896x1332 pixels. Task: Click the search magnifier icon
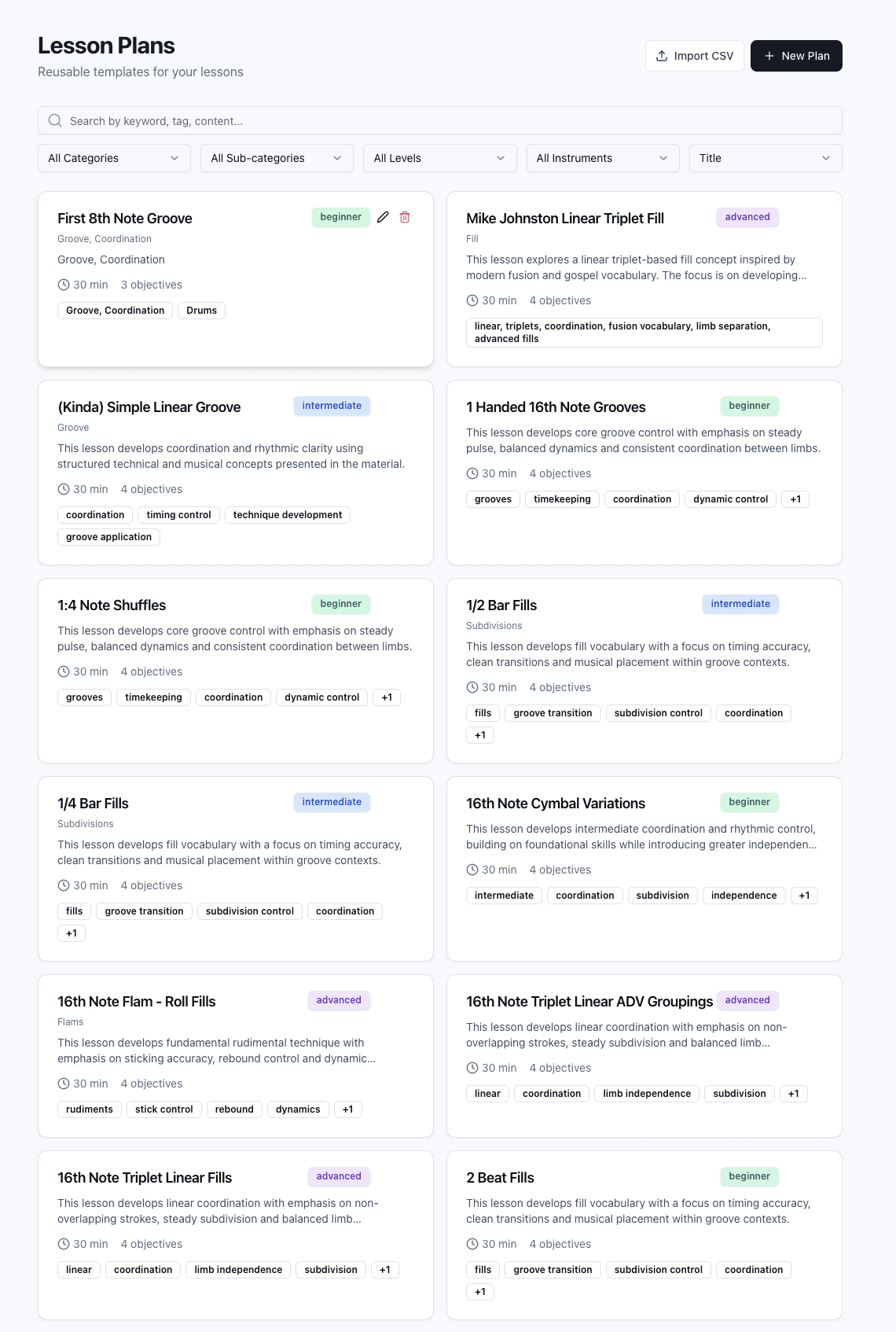point(55,120)
